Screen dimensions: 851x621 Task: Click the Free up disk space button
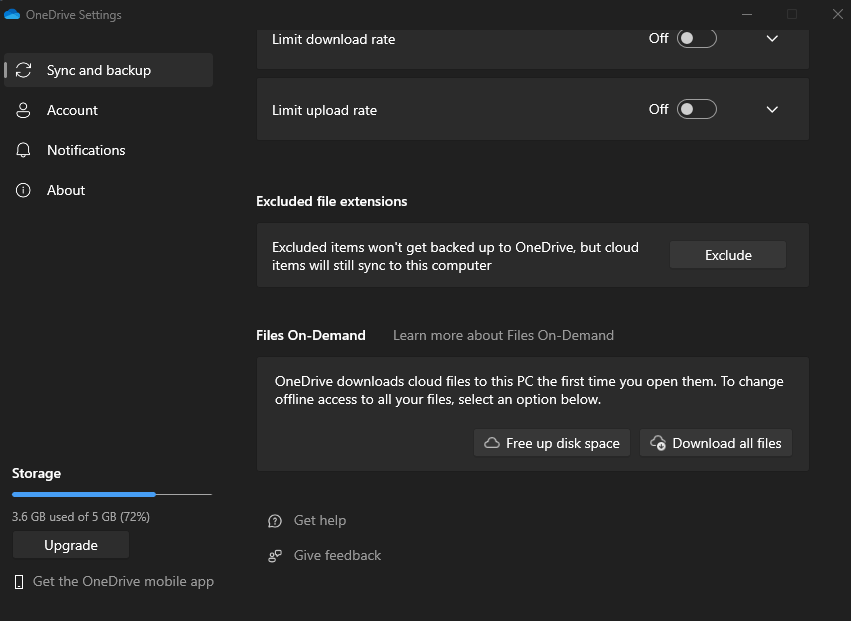click(552, 443)
